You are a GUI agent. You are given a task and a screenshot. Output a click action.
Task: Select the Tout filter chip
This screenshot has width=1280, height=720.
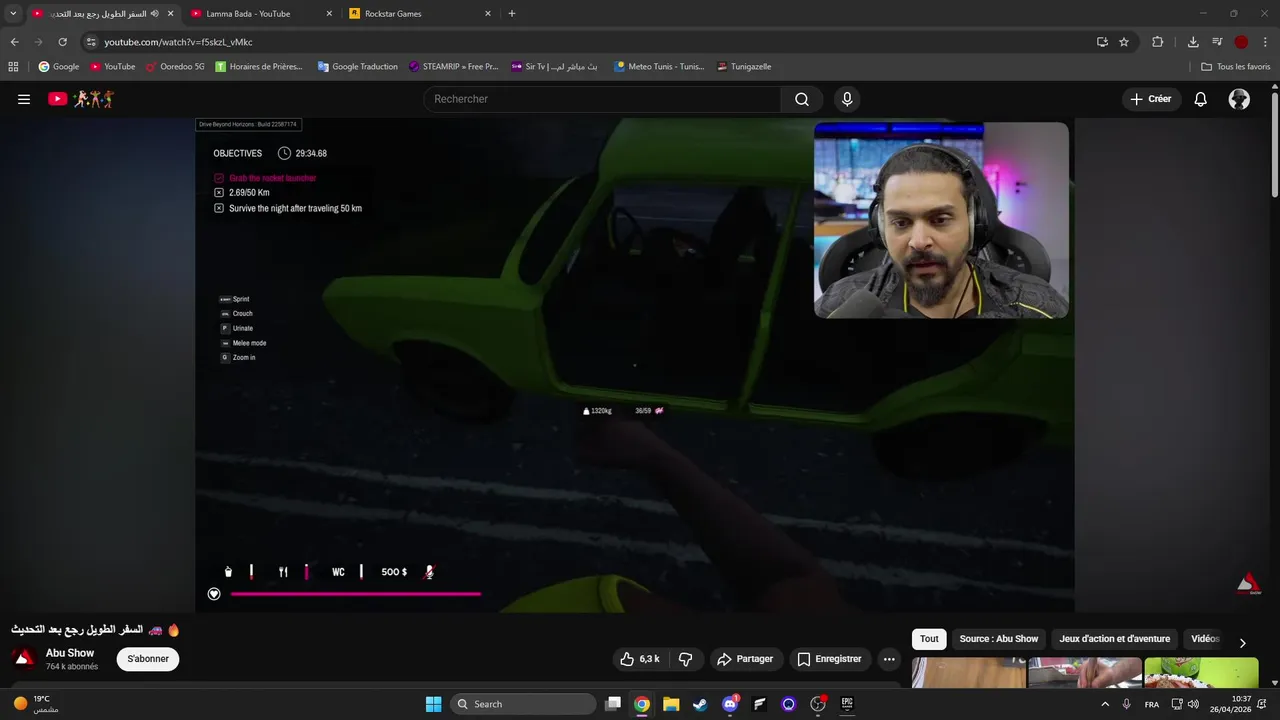click(x=929, y=639)
